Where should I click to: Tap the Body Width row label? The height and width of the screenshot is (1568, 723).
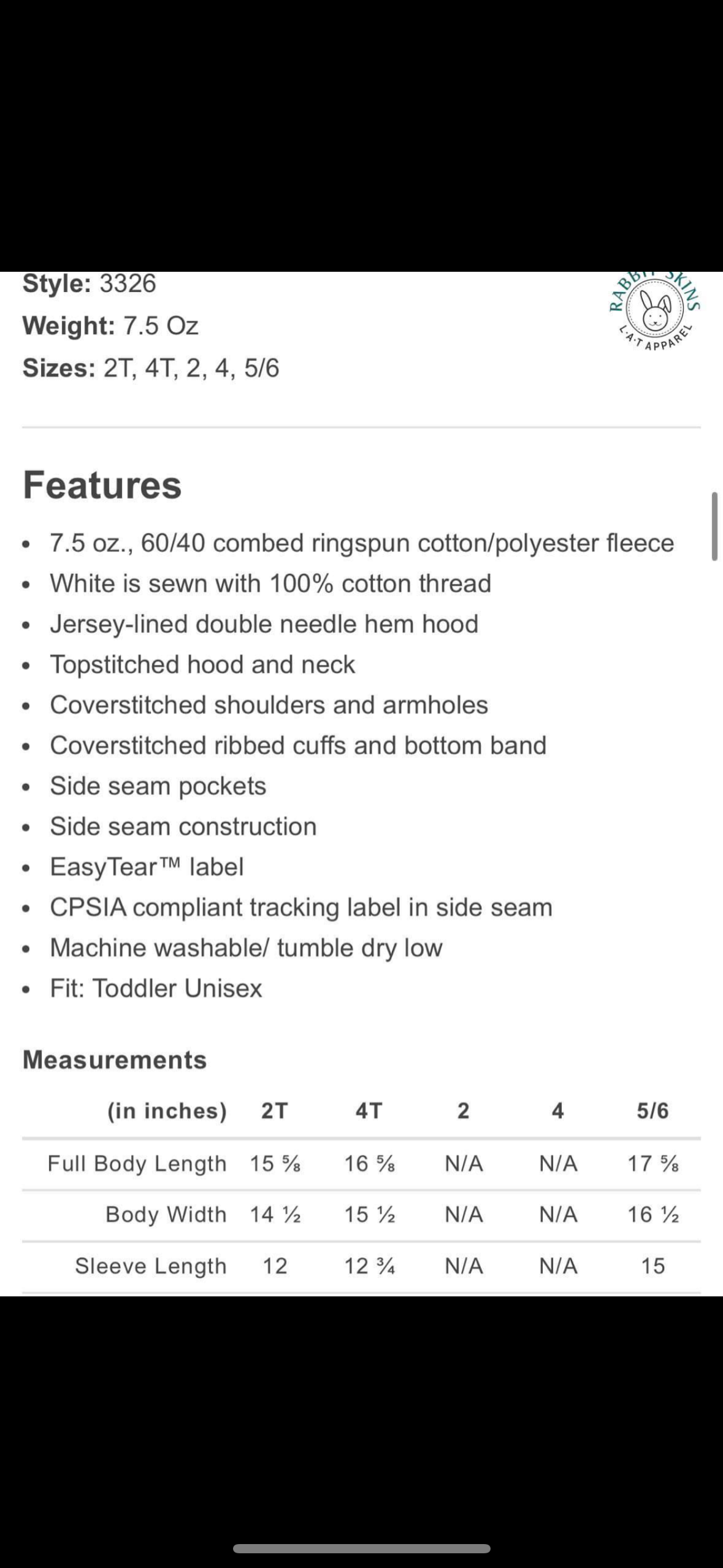tap(166, 1214)
